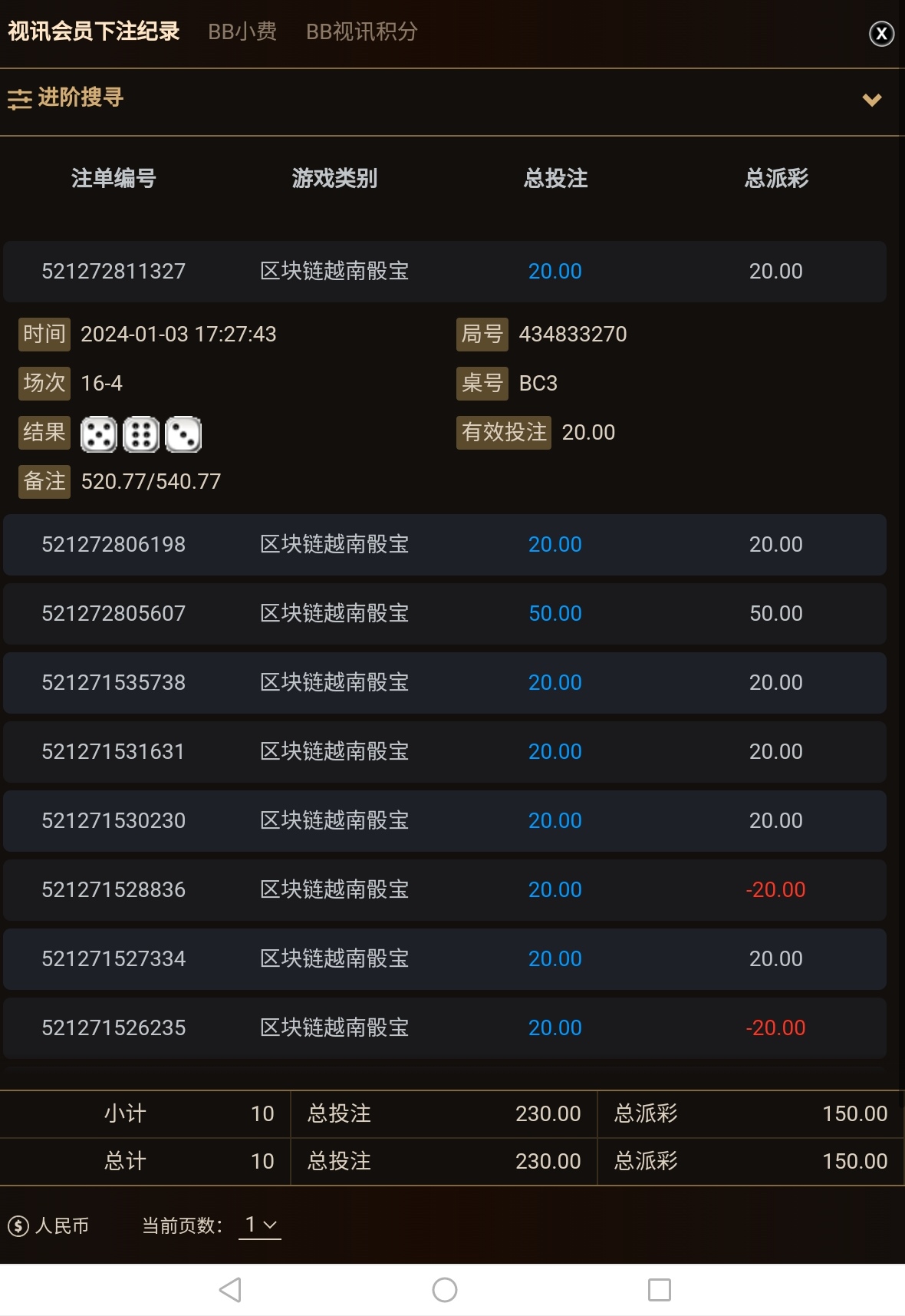This screenshot has width=905, height=1316.
Task: Select the 视讯会员下注纪录 tab
Action: click(94, 31)
